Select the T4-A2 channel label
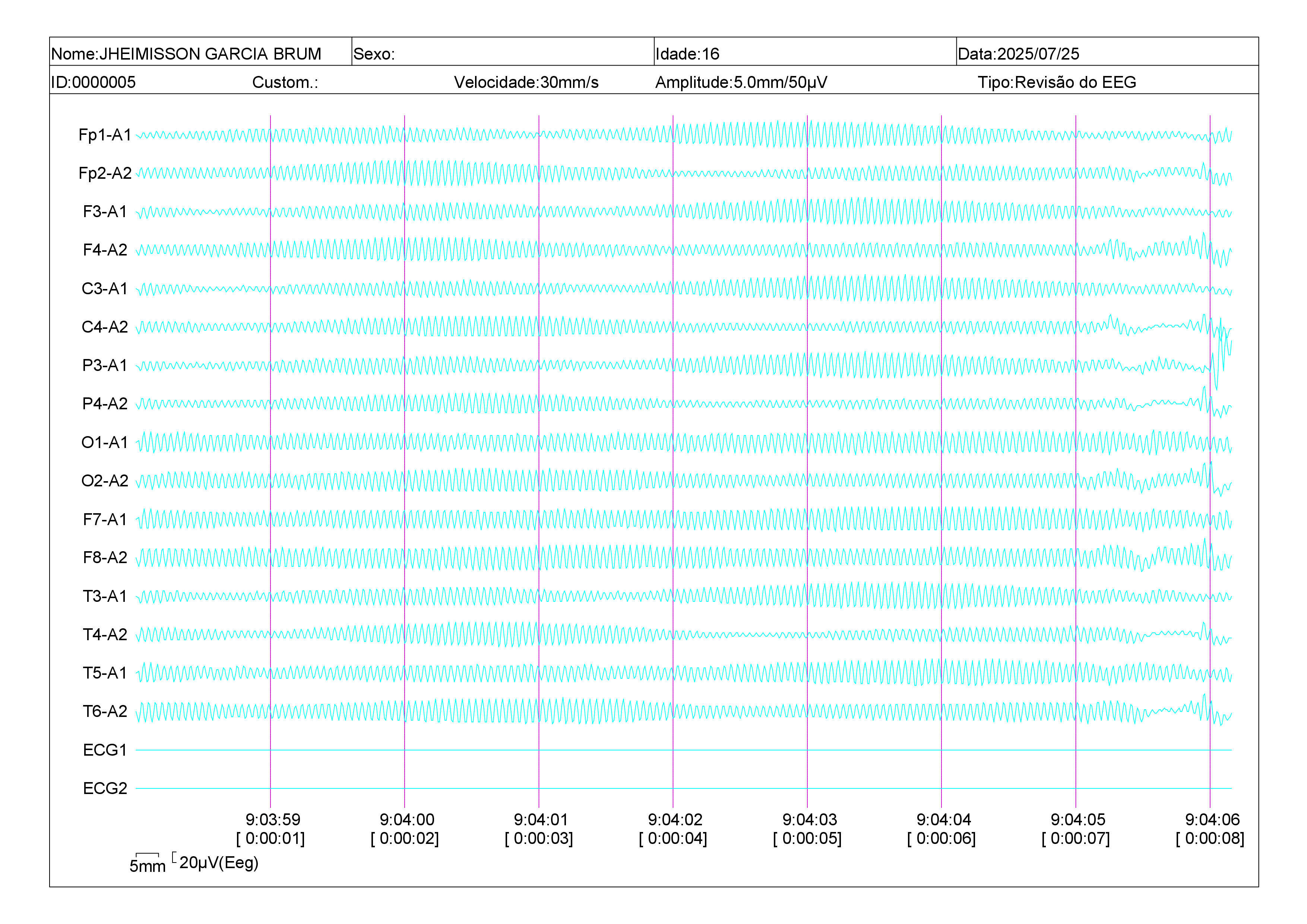This screenshot has width=1307, height=924. click(105, 634)
